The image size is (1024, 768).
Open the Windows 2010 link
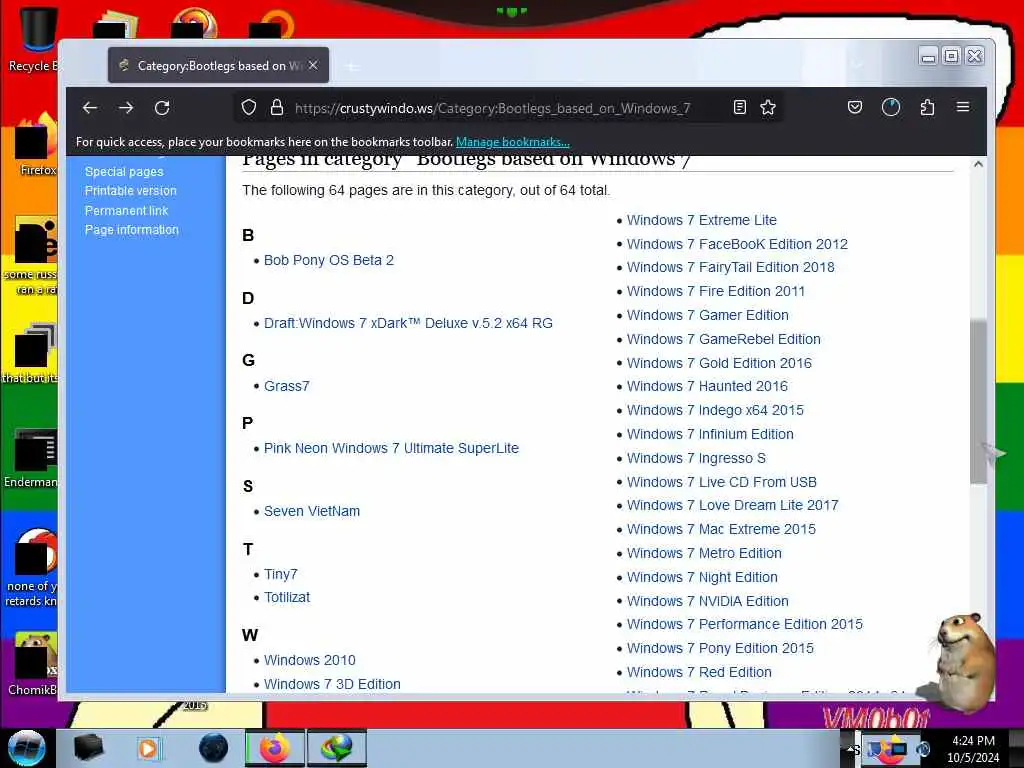click(x=310, y=660)
